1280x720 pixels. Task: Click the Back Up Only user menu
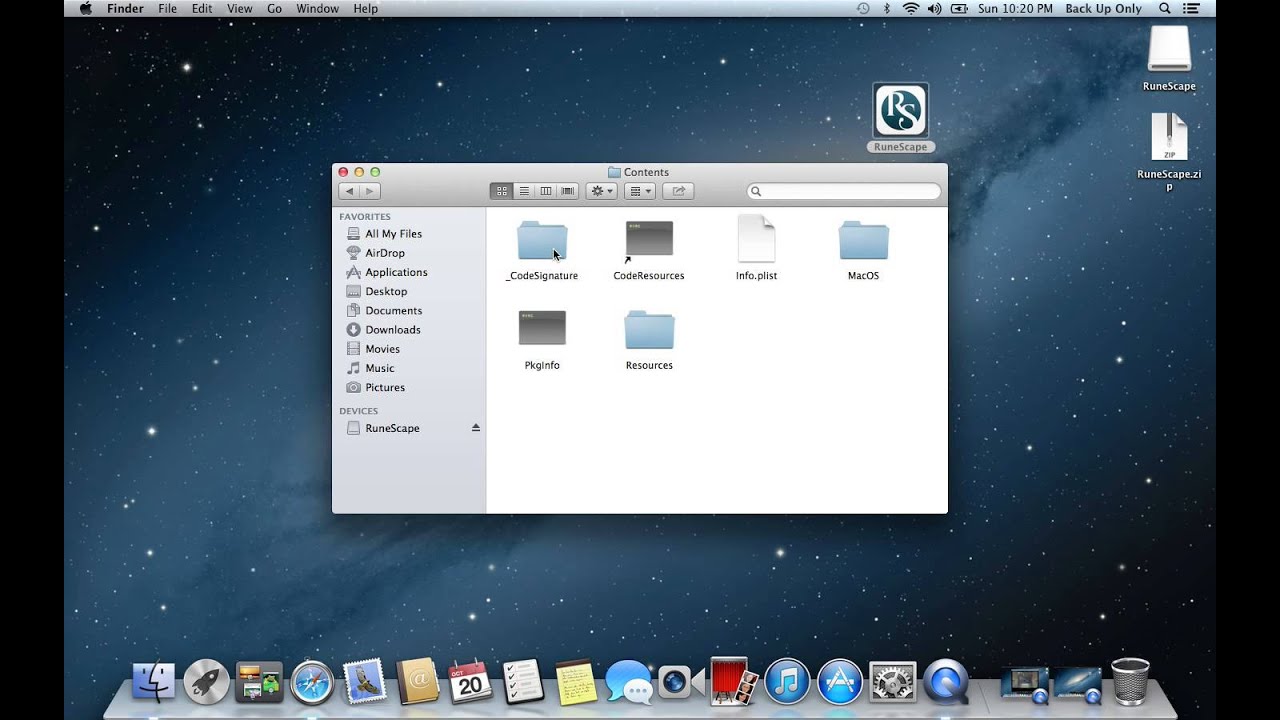pos(1103,8)
